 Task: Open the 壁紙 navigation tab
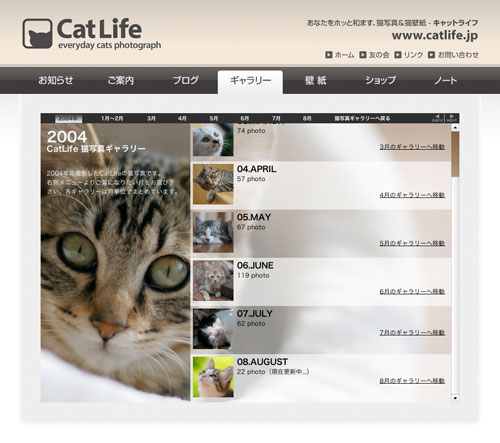(x=315, y=80)
